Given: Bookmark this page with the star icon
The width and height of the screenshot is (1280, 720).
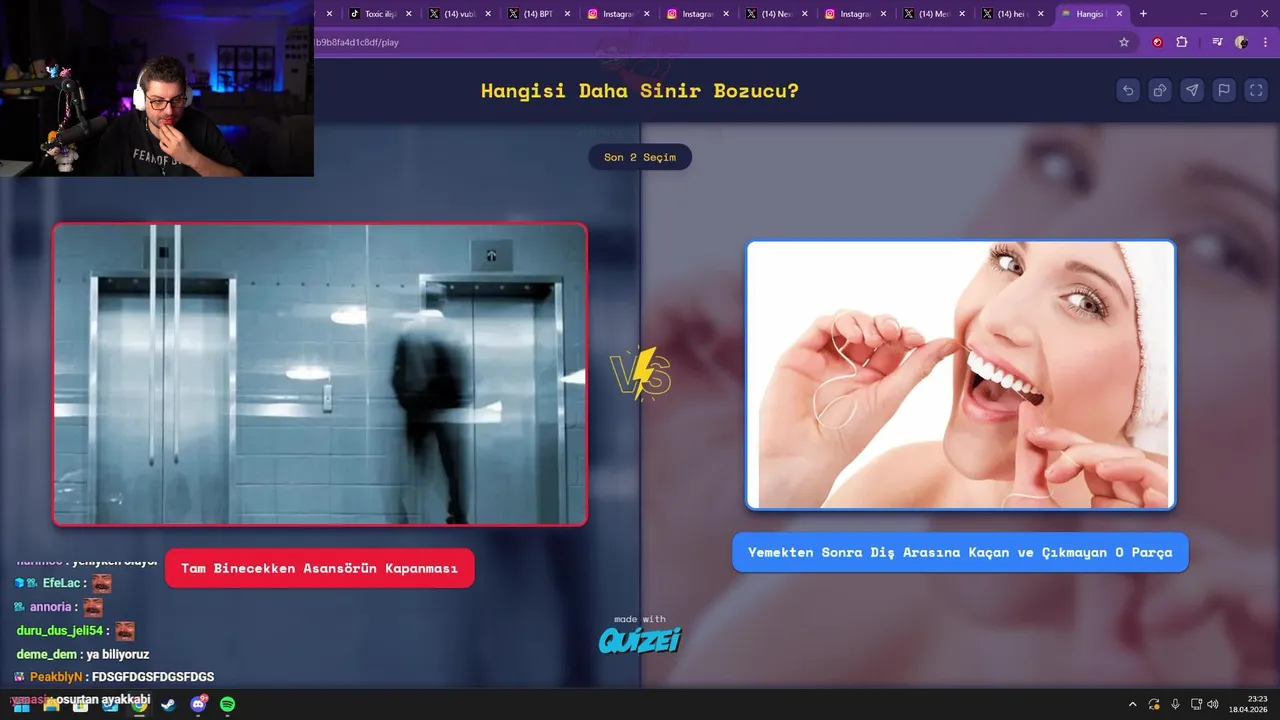Looking at the screenshot, I should coord(1124,42).
